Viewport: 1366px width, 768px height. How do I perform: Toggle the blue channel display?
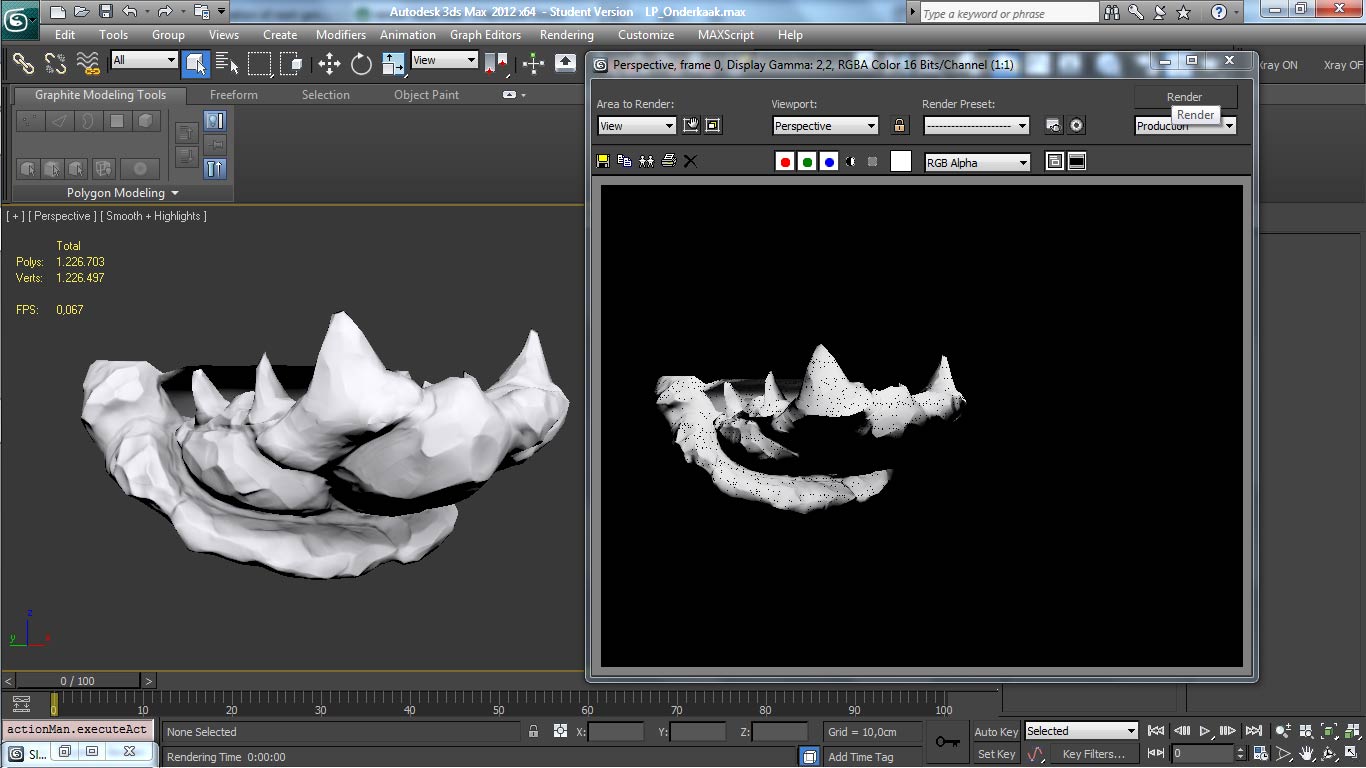click(829, 162)
